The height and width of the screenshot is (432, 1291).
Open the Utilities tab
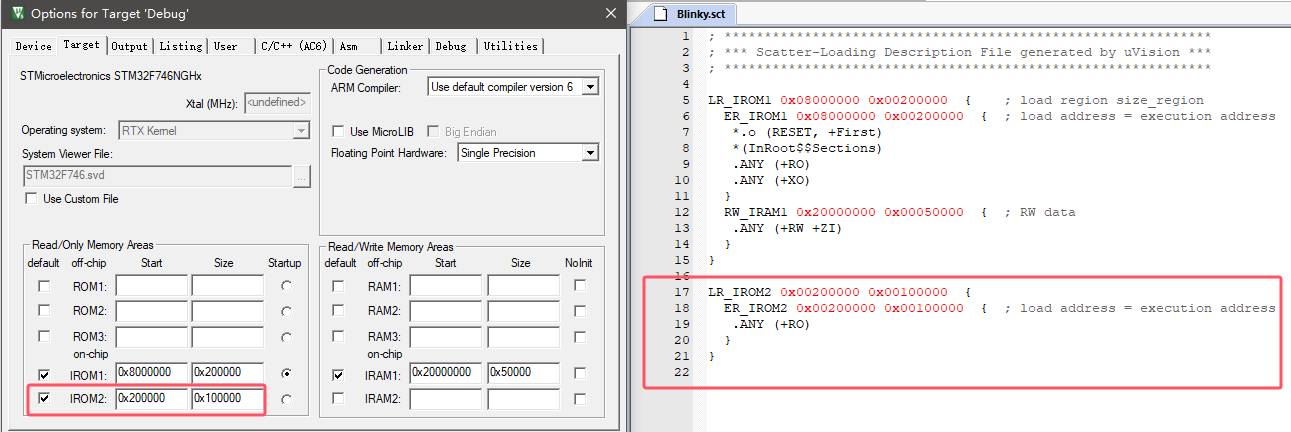click(x=510, y=46)
